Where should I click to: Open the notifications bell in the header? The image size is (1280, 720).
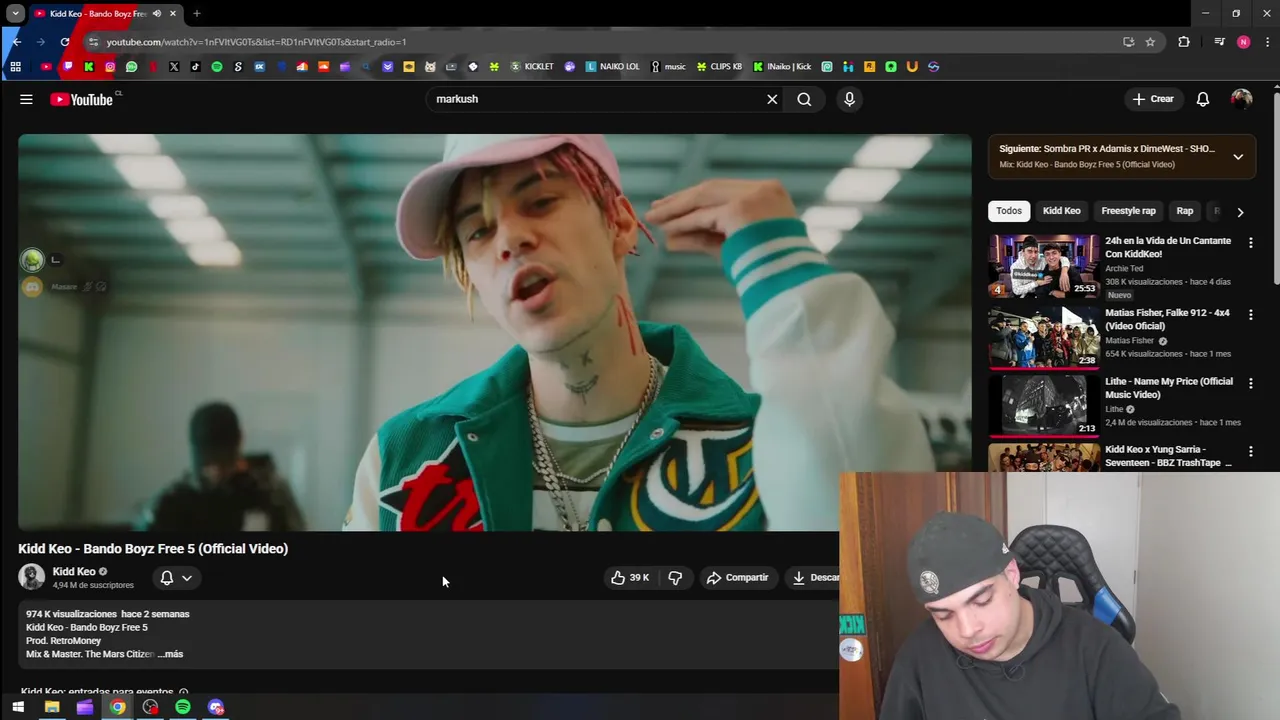(1203, 99)
